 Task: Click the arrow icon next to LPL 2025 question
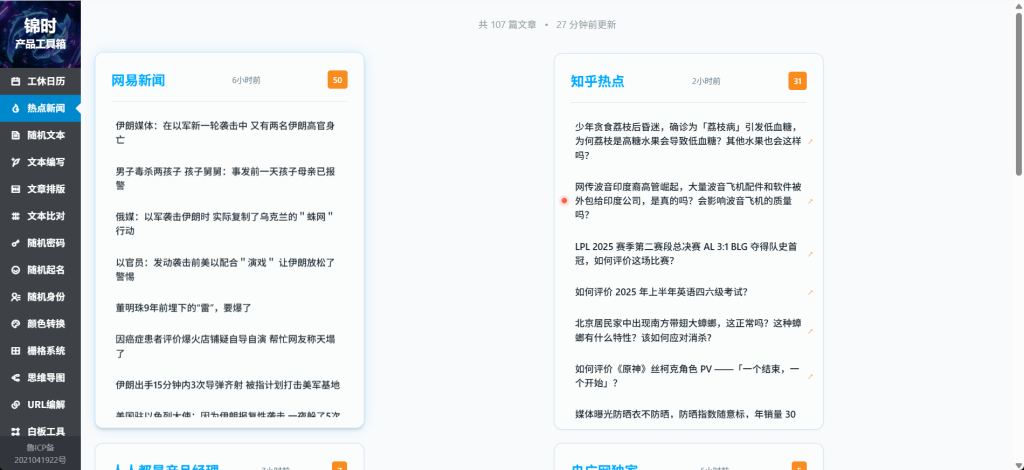click(810, 254)
